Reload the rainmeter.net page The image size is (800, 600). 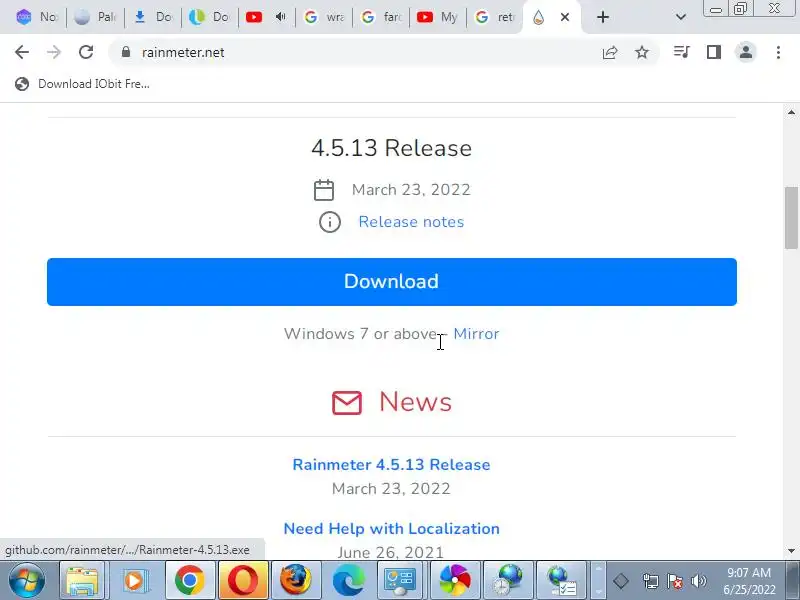(x=86, y=52)
